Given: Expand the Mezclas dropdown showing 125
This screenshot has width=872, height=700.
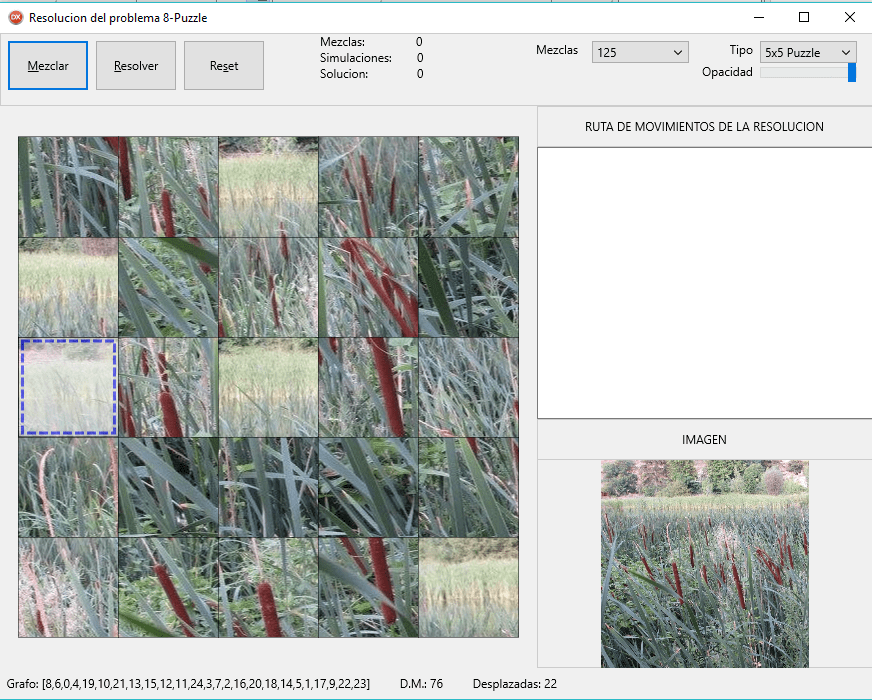Looking at the screenshot, I should (640, 53).
